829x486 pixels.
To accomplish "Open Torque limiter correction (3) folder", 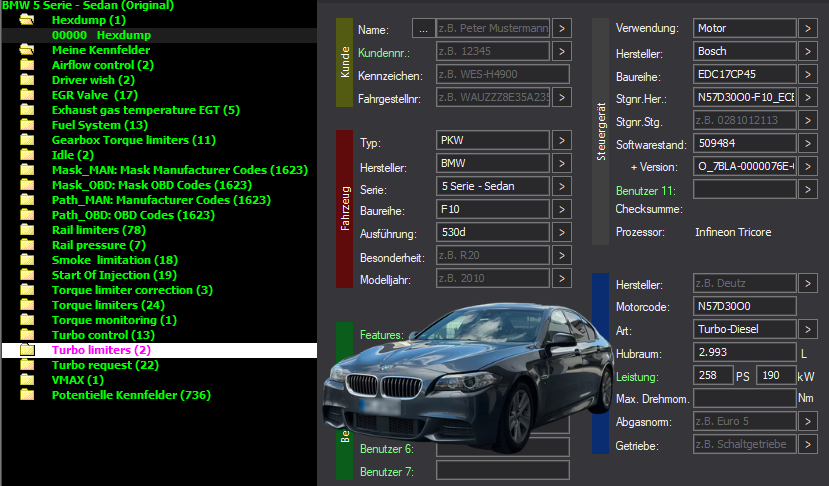I will [x=132, y=290].
